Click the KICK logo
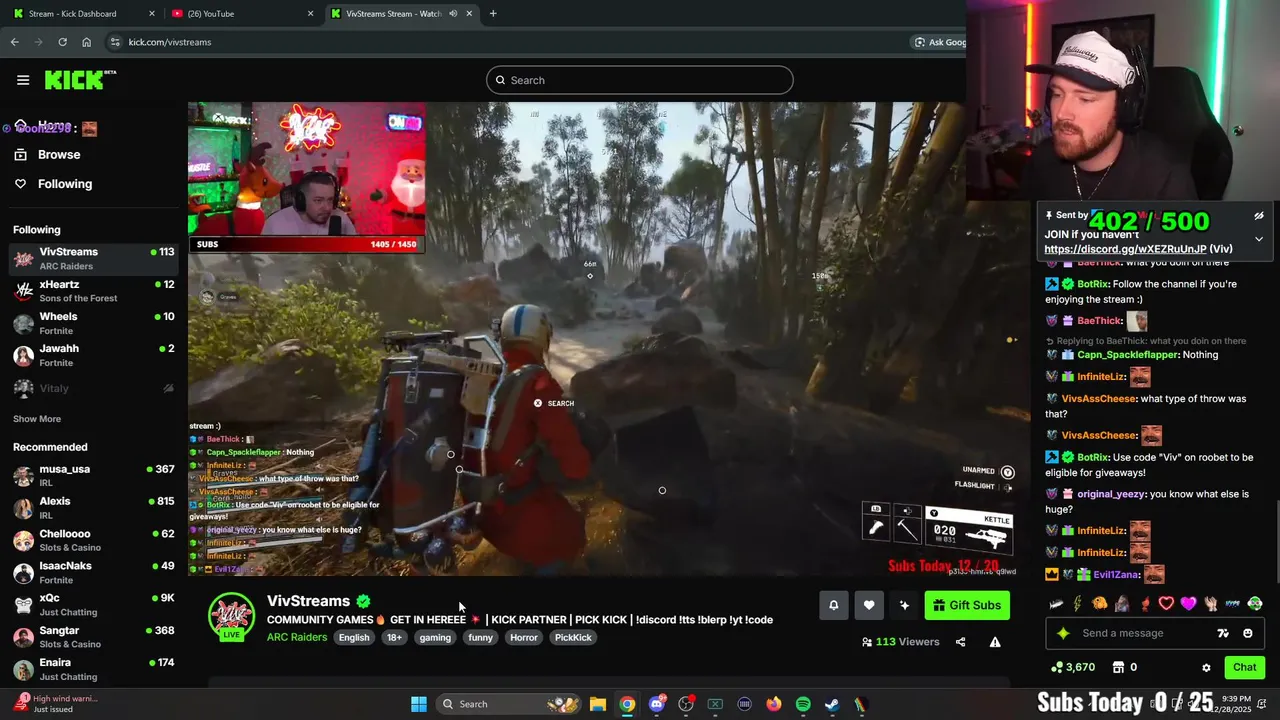The width and height of the screenshot is (1280, 720). (x=80, y=80)
